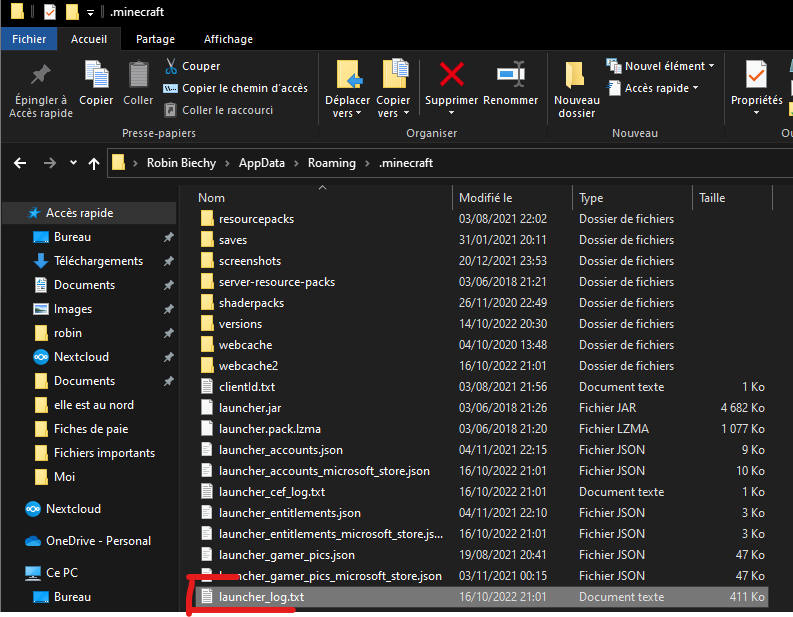Select pinned Bureau under Accès rapide
Image resolution: width=793 pixels, height=617 pixels.
click(x=72, y=237)
